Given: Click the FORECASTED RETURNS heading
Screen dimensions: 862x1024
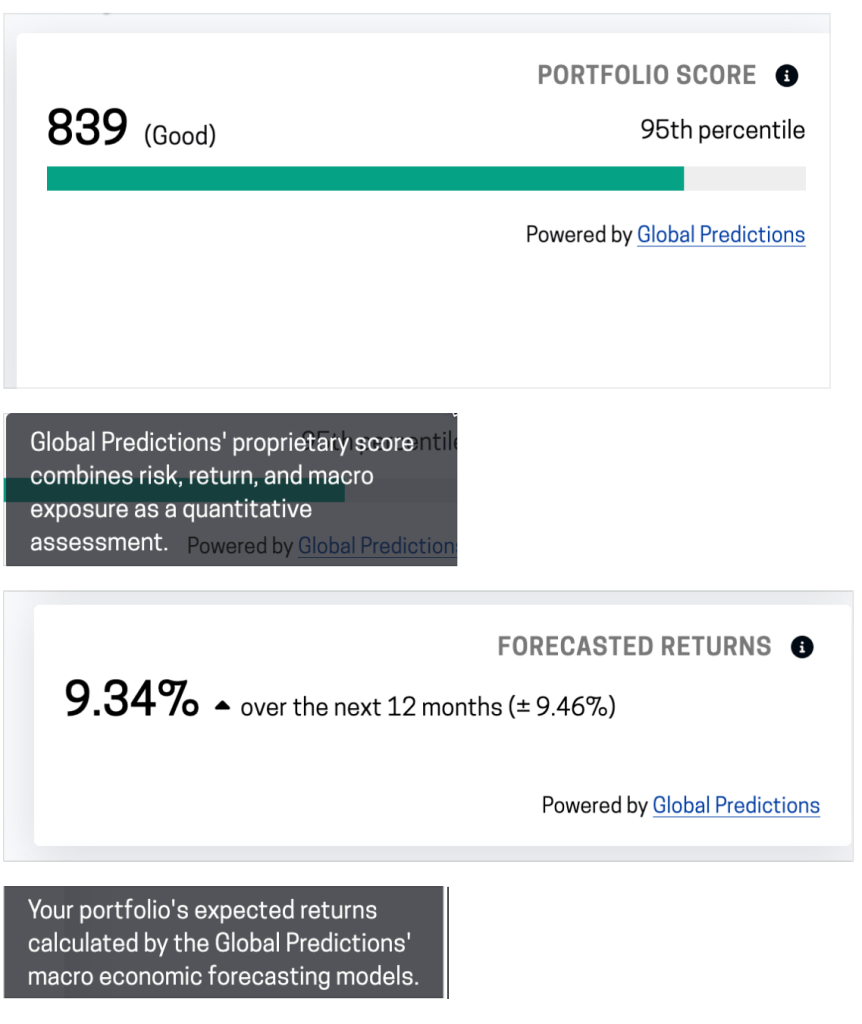Looking at the screenshot, I should (x=634, y=647).
